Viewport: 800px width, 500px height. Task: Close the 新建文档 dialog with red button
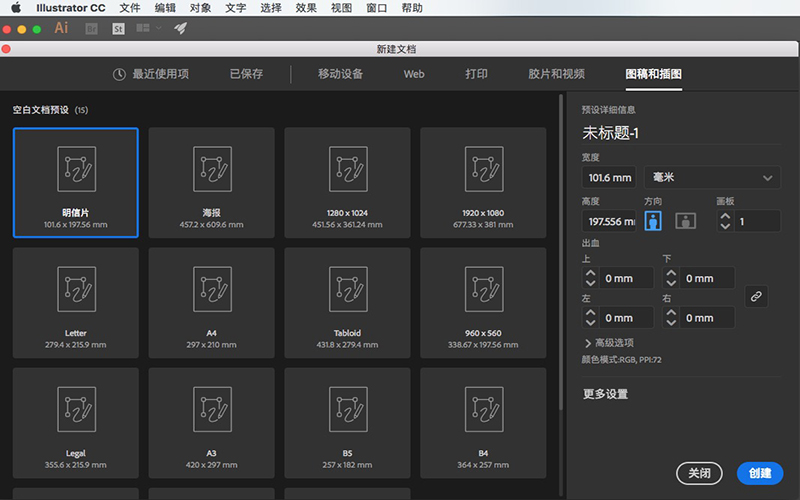point(6,49)
